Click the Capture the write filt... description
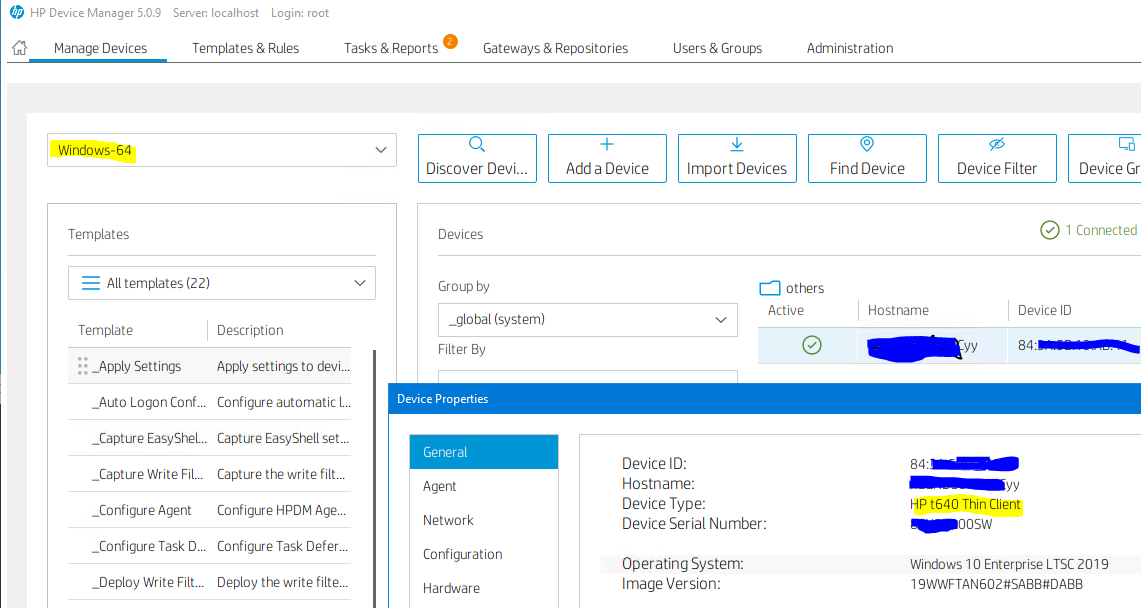 pyautogui.click(x=281, y=474)
